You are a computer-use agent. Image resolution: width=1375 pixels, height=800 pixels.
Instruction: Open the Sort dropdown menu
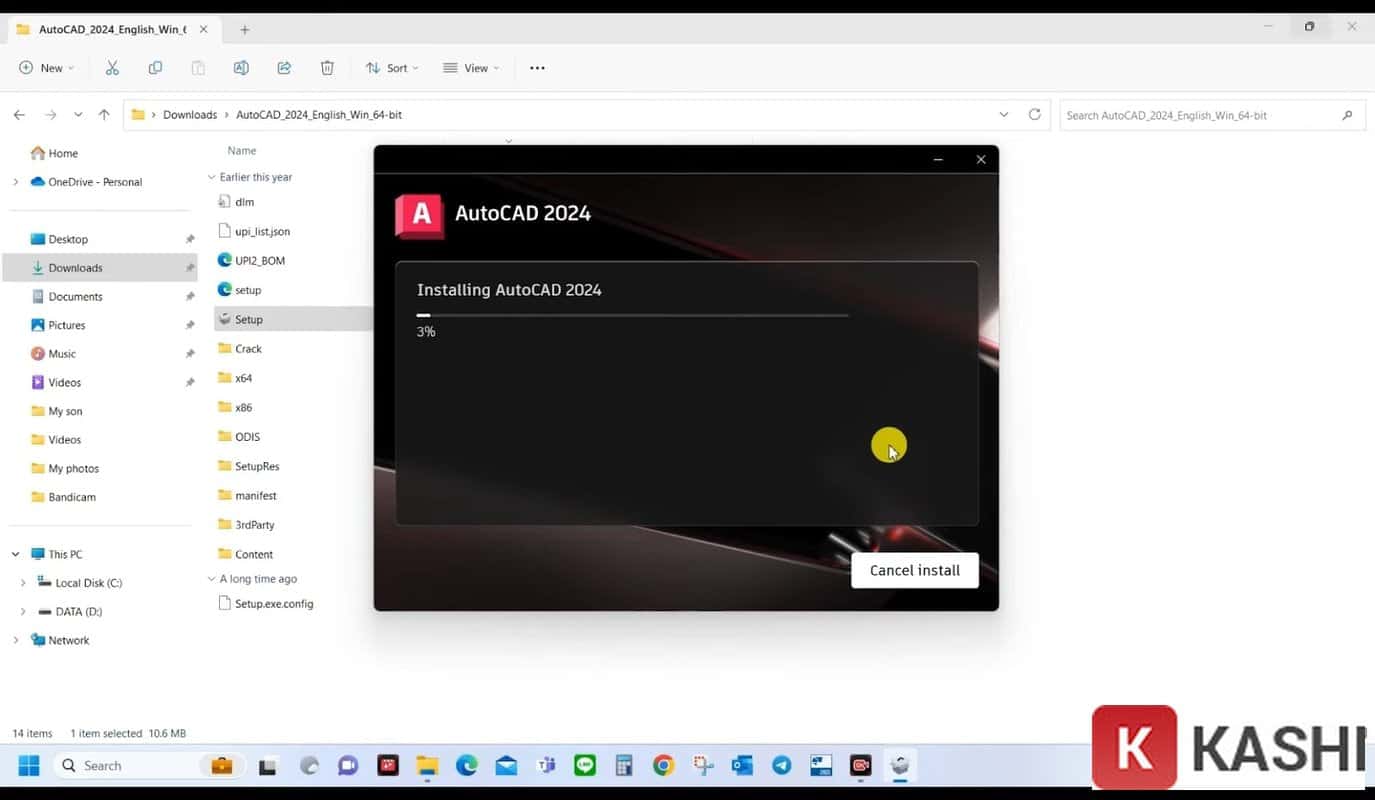391,68
